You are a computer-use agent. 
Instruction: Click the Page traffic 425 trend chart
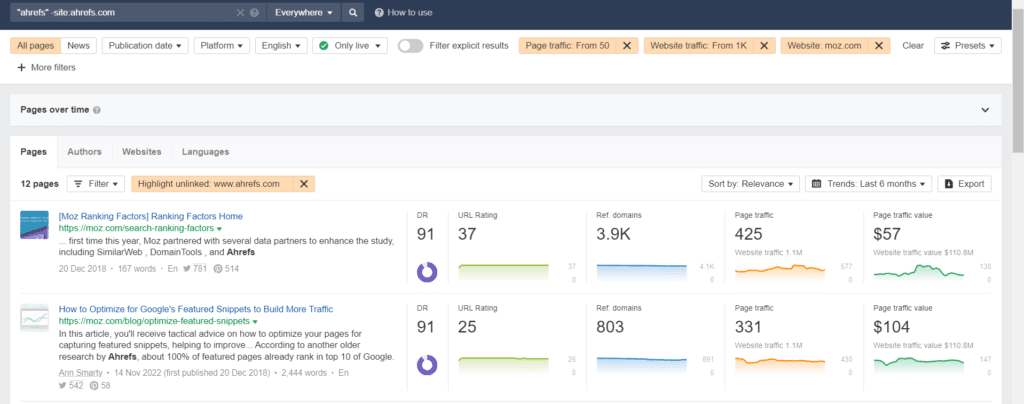pos(780,272)
